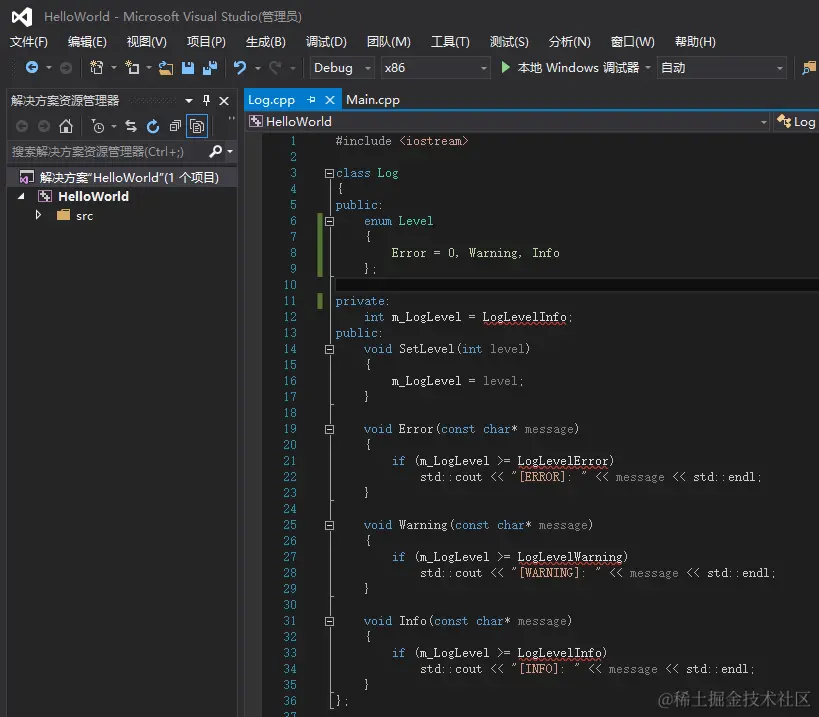Start the 本地 Windows 调试器 button
819x717 pixels.
(x=569, y=68)
